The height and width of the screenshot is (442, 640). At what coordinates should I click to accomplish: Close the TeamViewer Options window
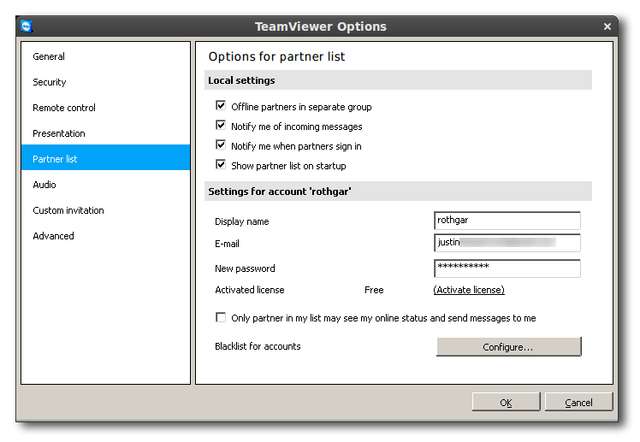608,25
